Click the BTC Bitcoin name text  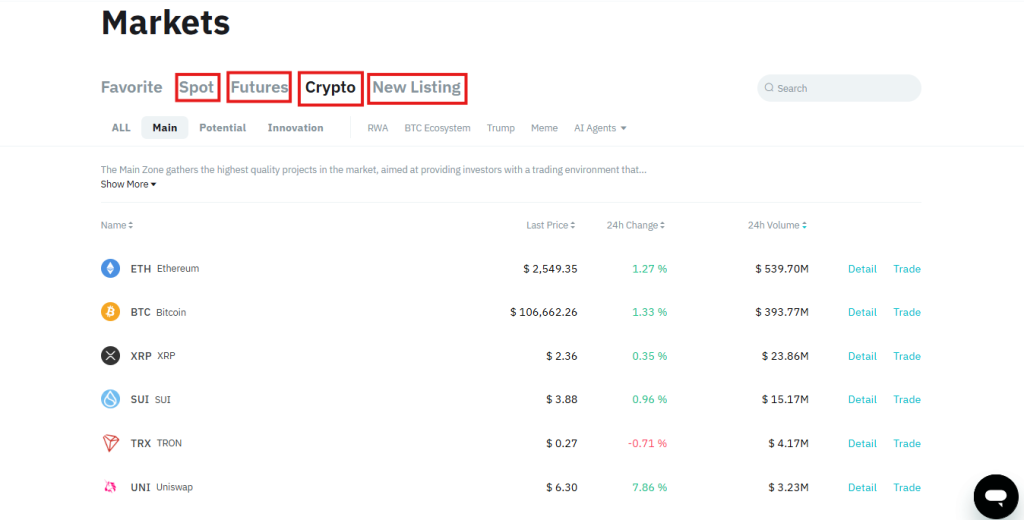[x=158, y=312]
